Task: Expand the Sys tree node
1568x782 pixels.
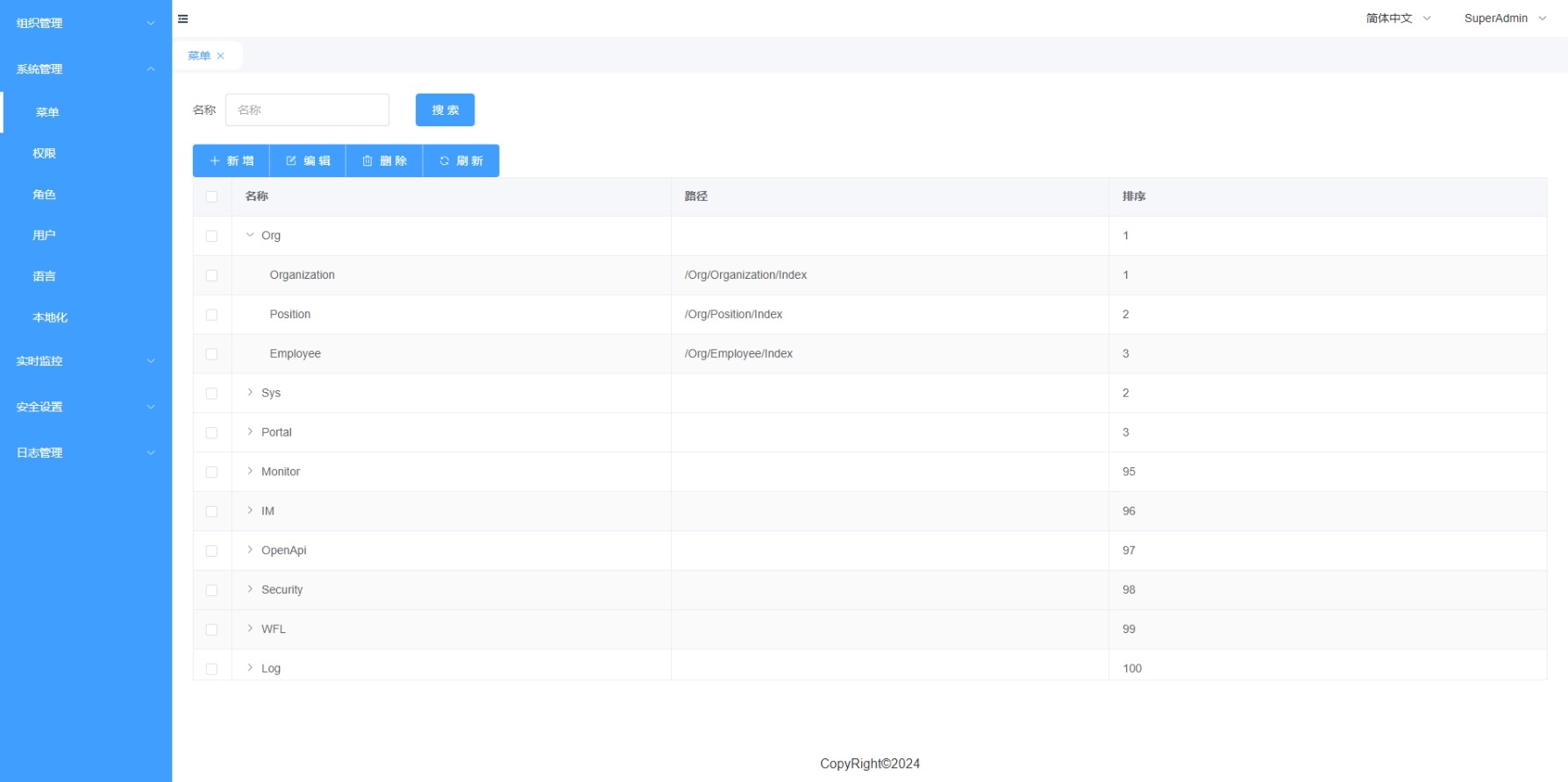Action: (250, 392)
